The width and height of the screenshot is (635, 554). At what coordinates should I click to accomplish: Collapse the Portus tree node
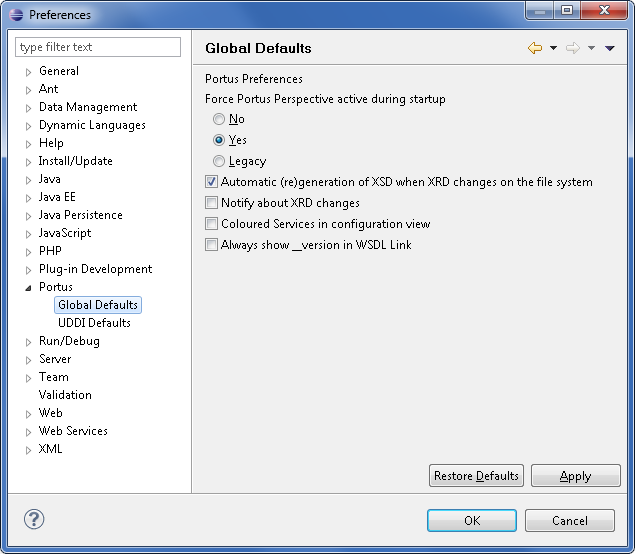[x=28, y=288]
